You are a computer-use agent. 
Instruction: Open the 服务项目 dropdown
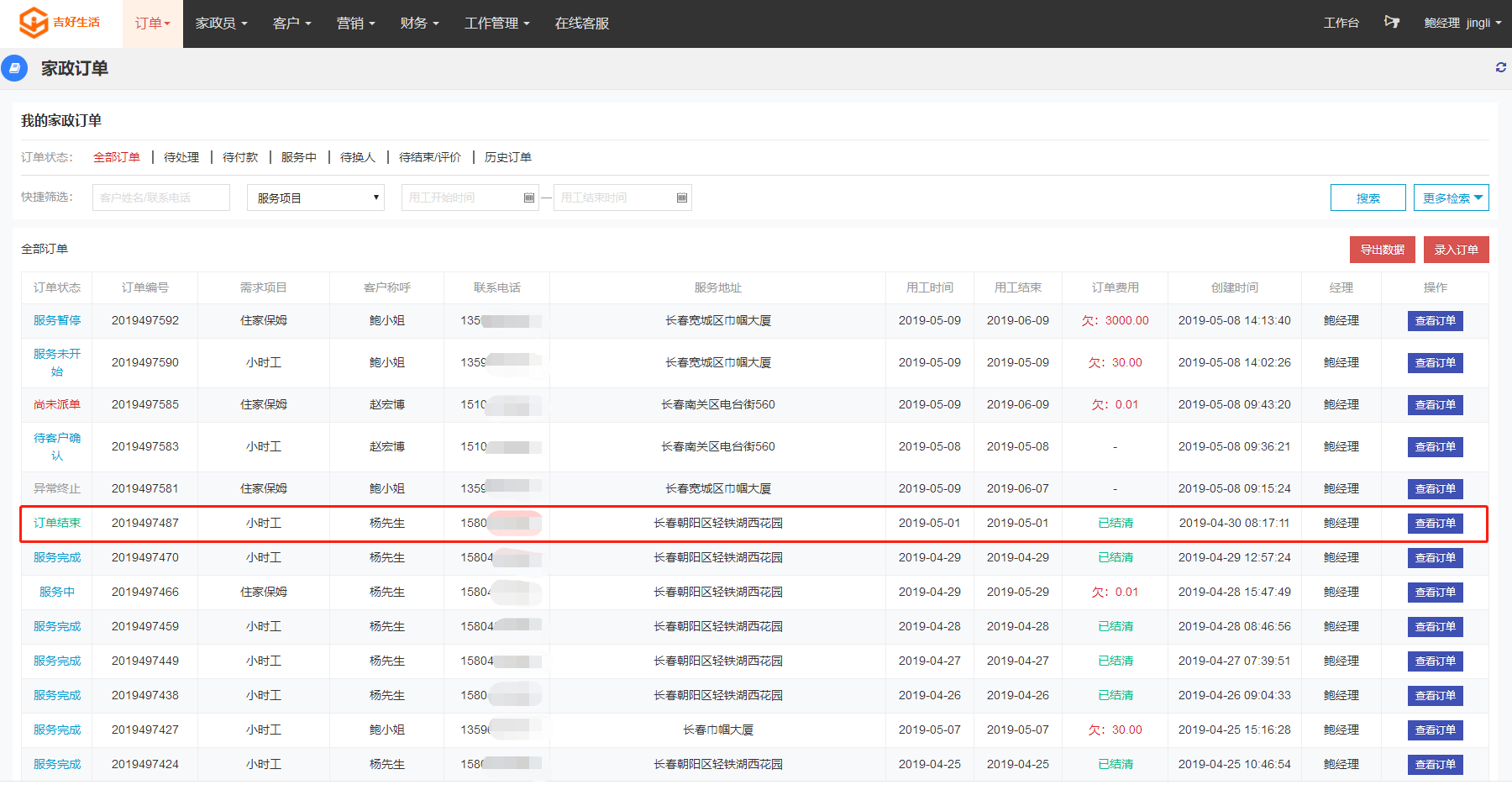click(316, 198)
